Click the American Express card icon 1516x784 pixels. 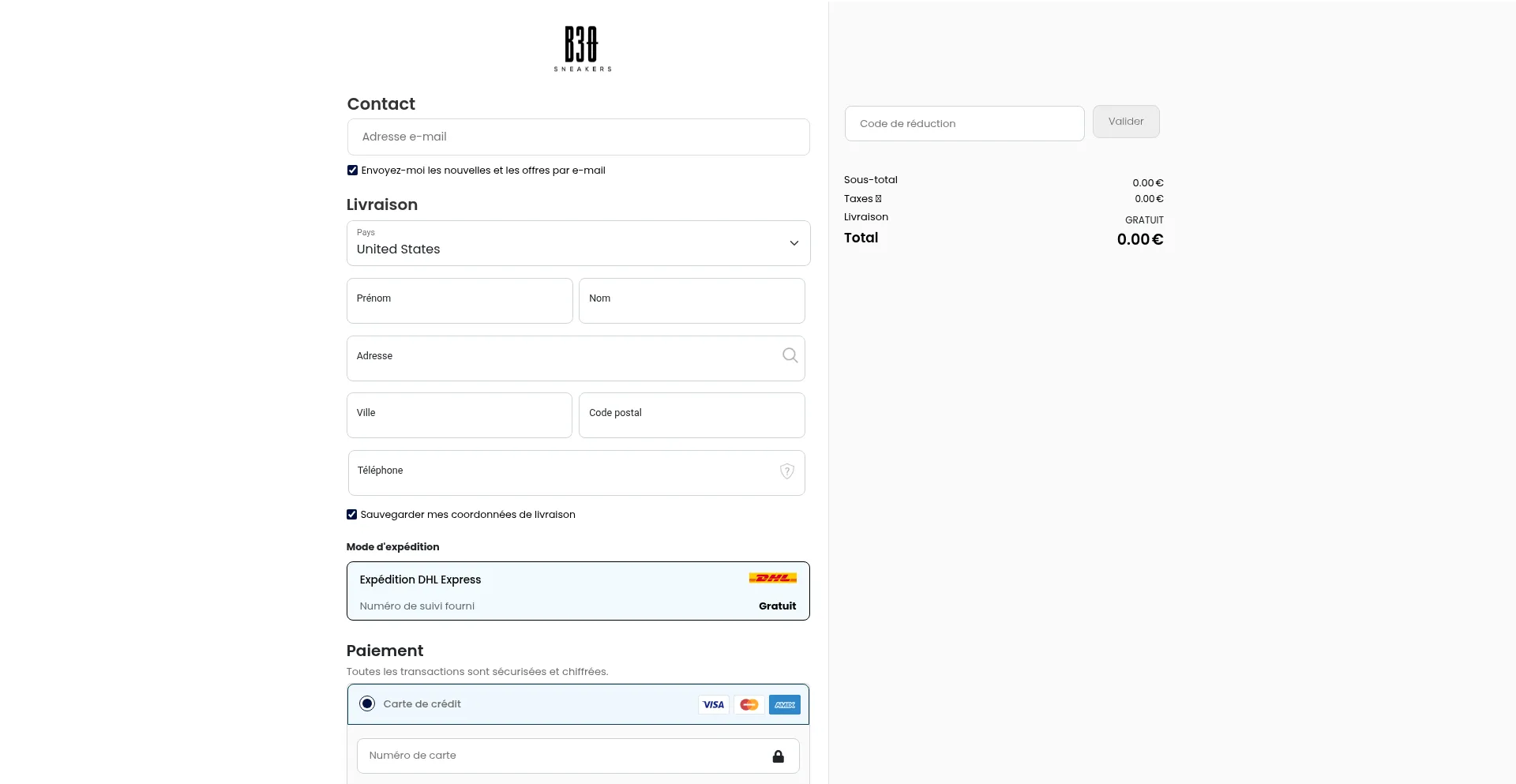click(x=784, y=704)
